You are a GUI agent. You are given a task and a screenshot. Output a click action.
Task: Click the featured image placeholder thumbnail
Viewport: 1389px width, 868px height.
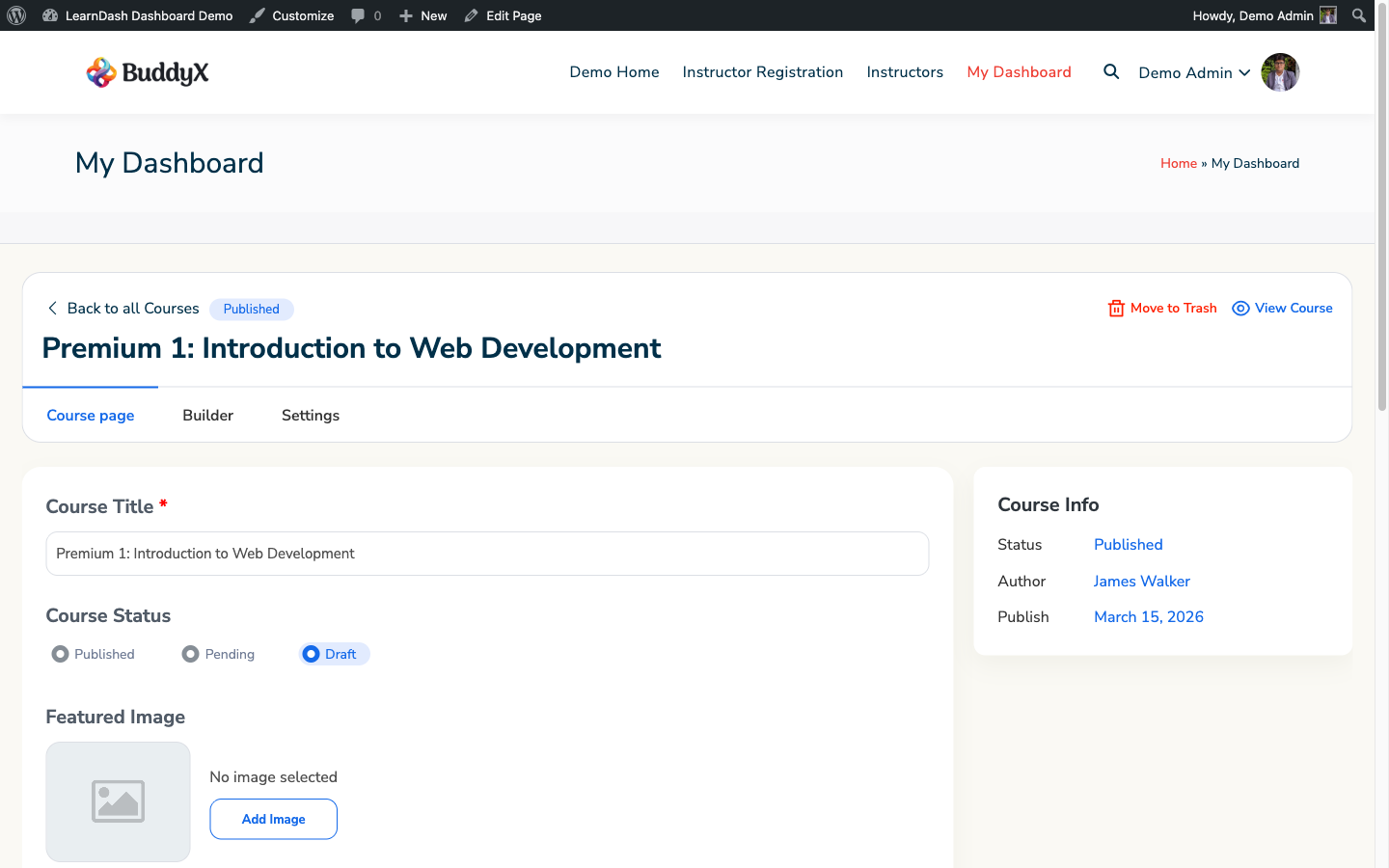coord(118,801)
